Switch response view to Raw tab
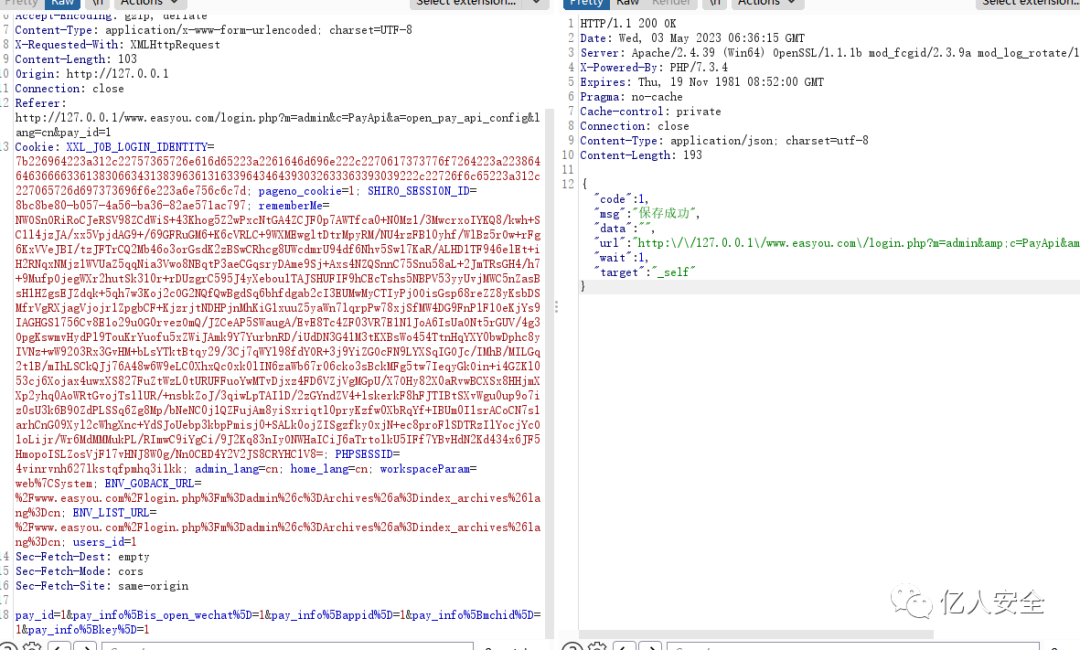The height and width of the screenshot is (650, 1080). click(627, 3)
